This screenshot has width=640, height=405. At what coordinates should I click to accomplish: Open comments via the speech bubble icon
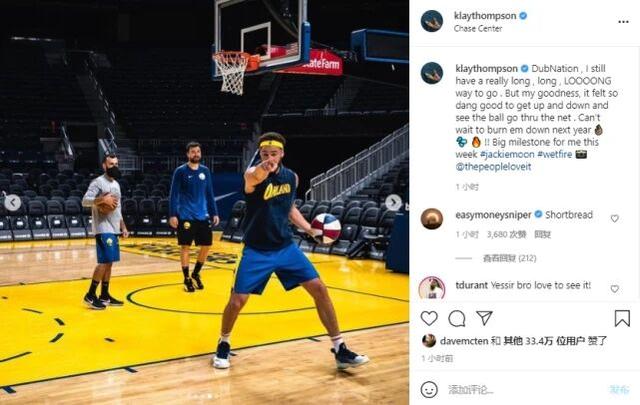coord(457,318)
